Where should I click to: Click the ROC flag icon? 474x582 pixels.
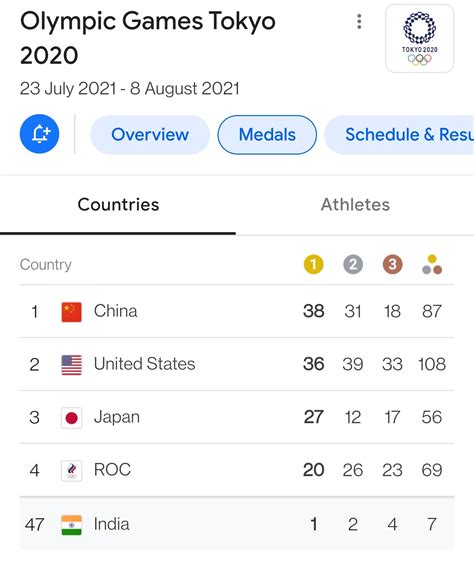tap(71, 471)
